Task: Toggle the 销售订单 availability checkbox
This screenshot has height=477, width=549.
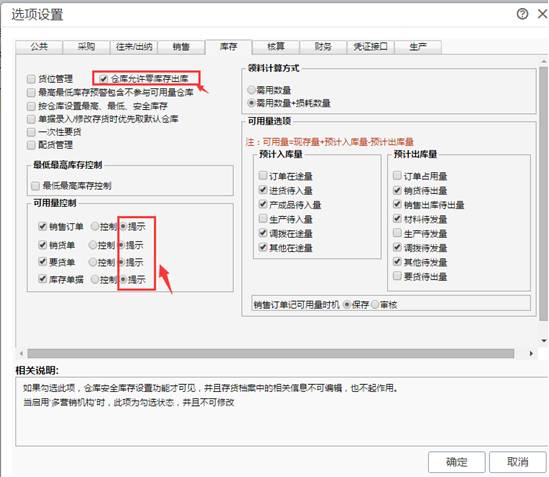Action: 42,227
